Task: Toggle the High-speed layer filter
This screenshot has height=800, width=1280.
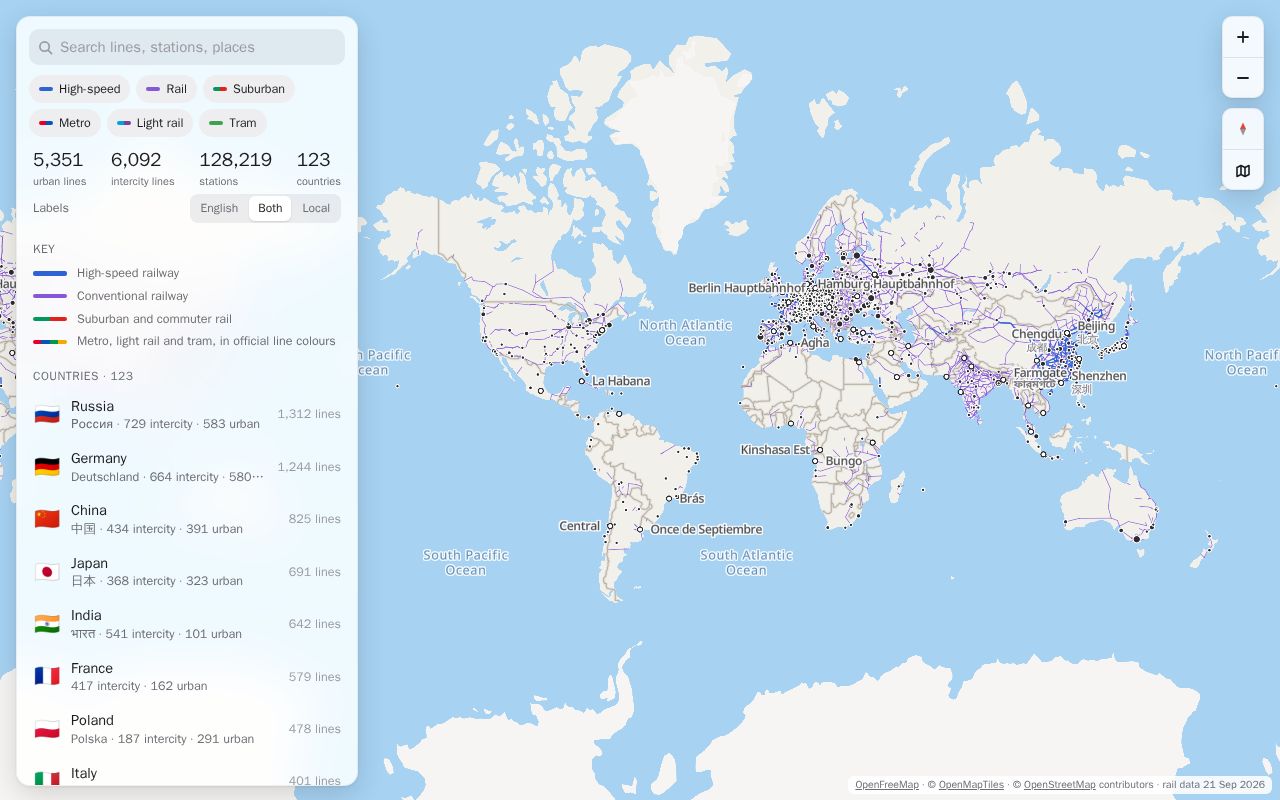Action: (x=79, y=89)
